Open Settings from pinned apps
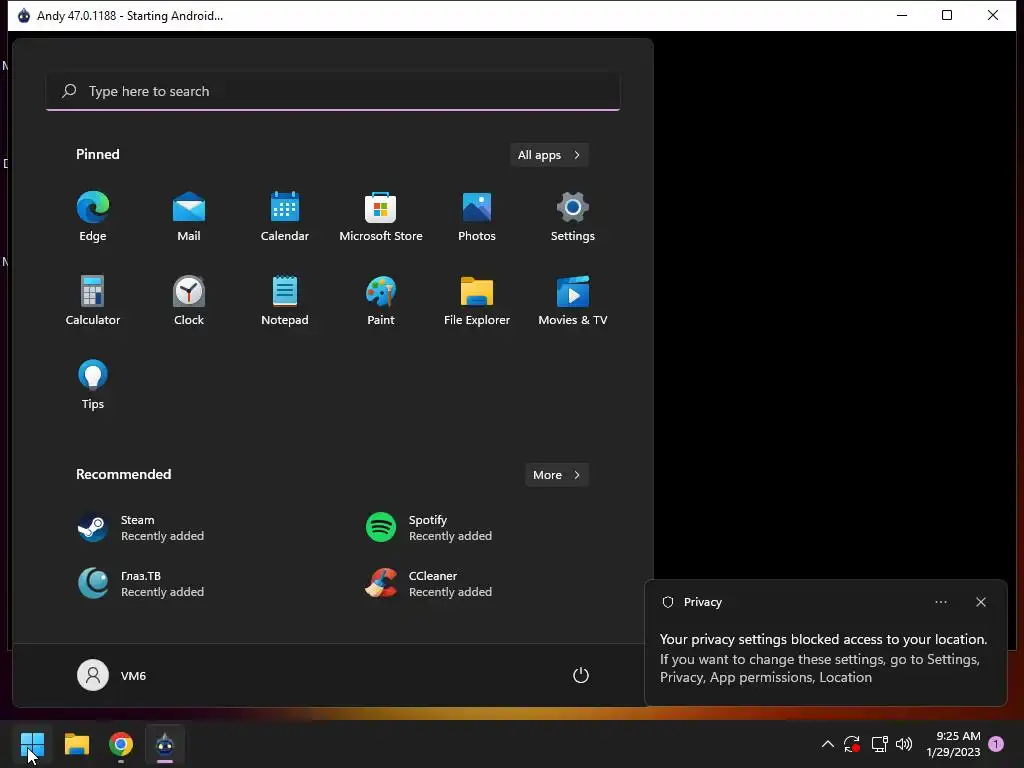This screenshot has height=768, width=1024. pyautogui.click(x=573, y=217)
